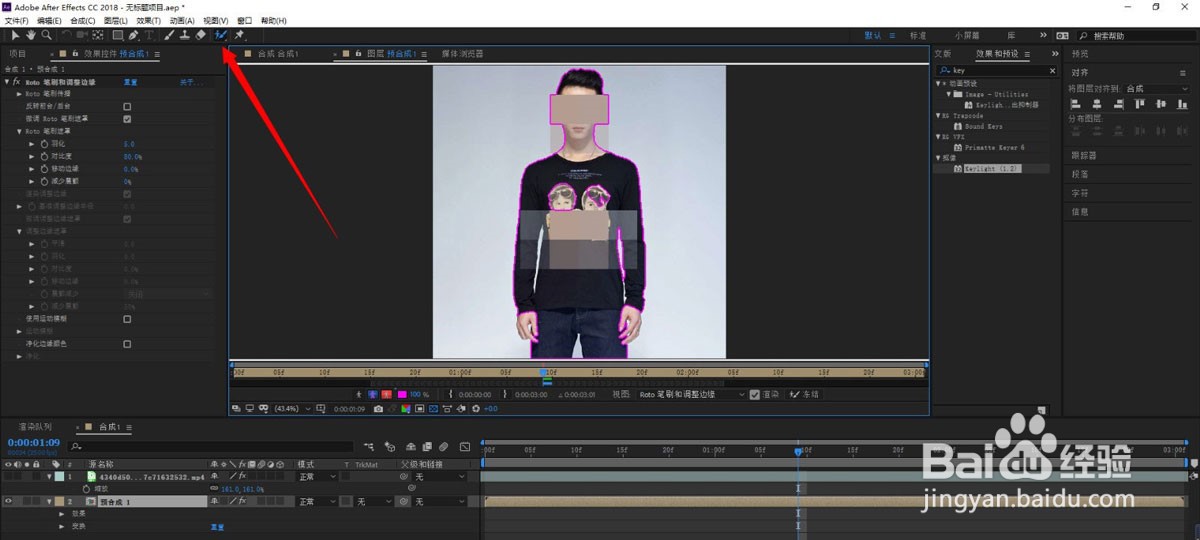The image size is (1200, 540).
Task: Open 效果(T) menu
Action: click(148, 20)
